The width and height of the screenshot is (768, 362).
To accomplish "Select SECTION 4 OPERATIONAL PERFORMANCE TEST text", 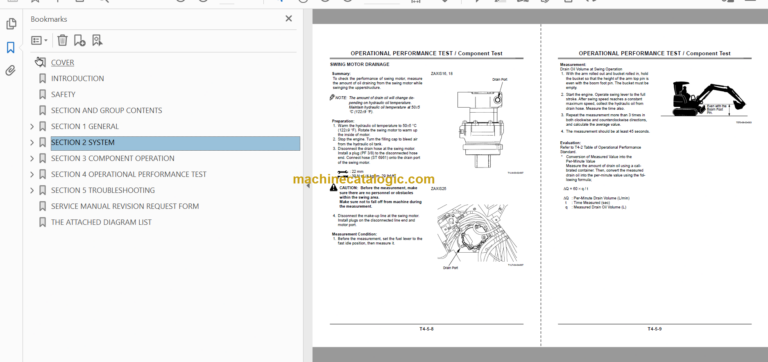I will point(129,174).
